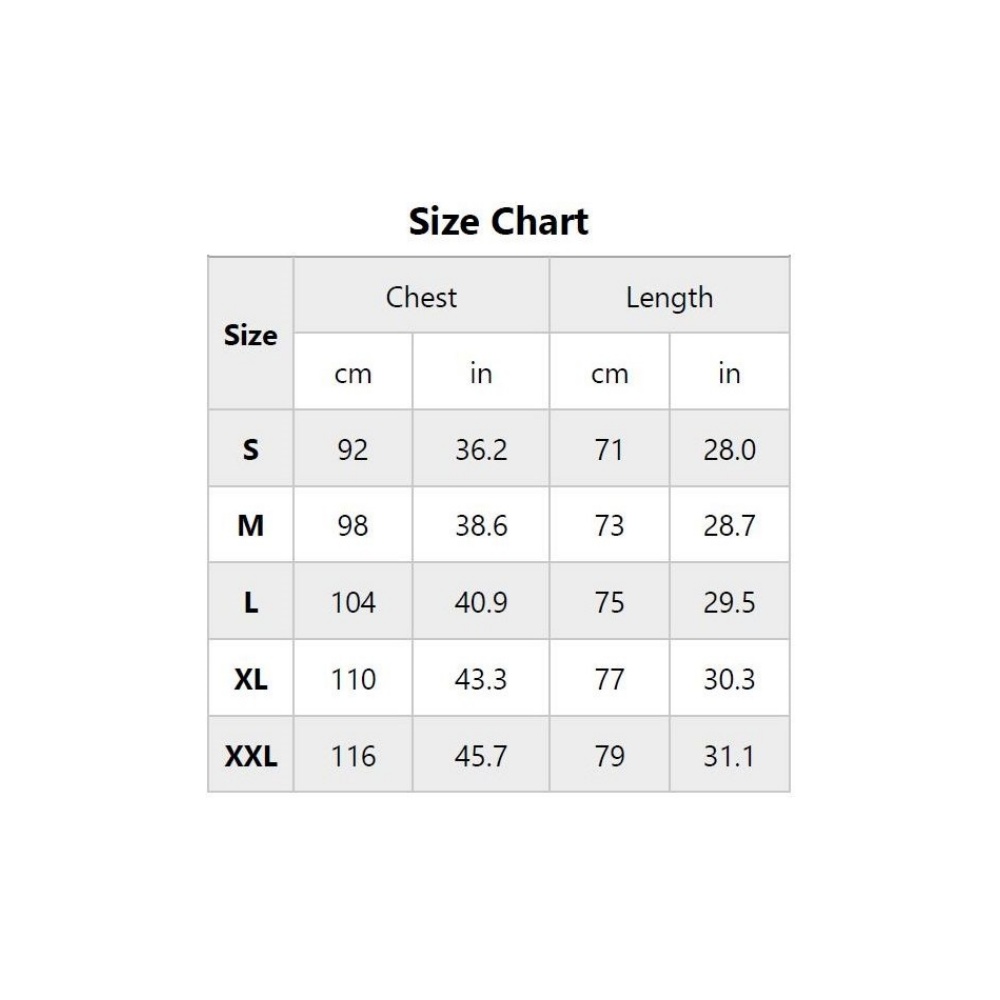Select the 43.3 chest inches value
This screenshot has width=1000, height=1000.
[x=481, y=679]
